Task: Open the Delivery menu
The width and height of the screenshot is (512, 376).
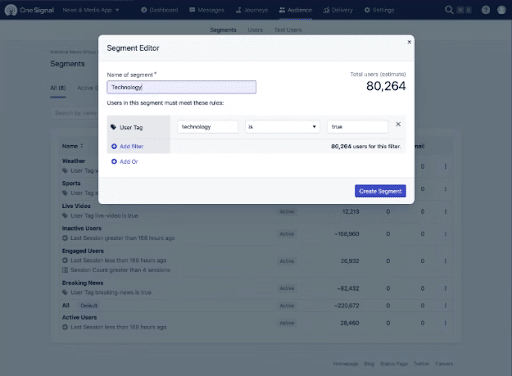Action: [x=338, y=10]
